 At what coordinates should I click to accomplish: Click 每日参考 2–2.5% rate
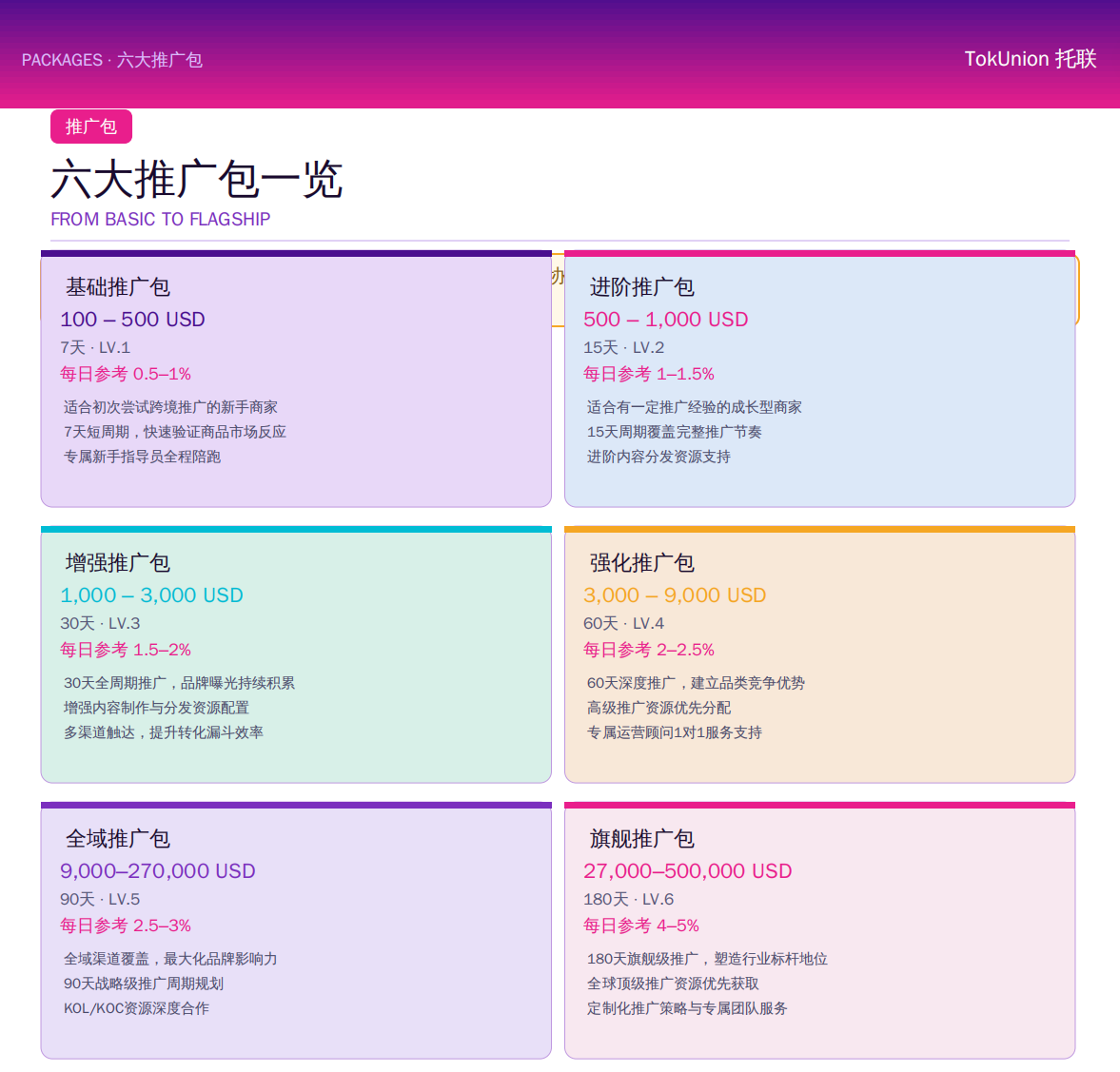click(649, 650)
